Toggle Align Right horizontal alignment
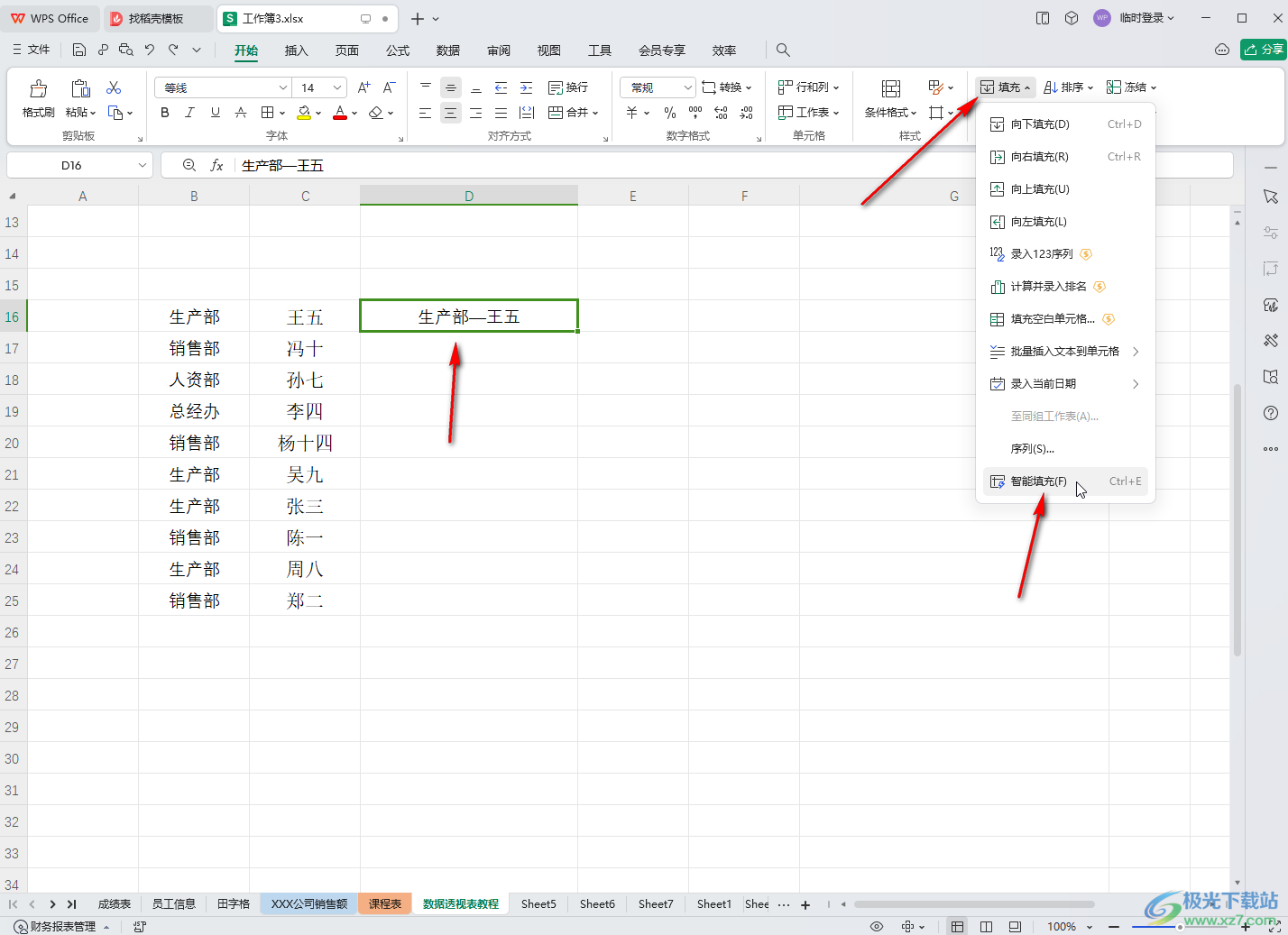The height and width of the screenshot is (935, 1288). click(475, 113)
